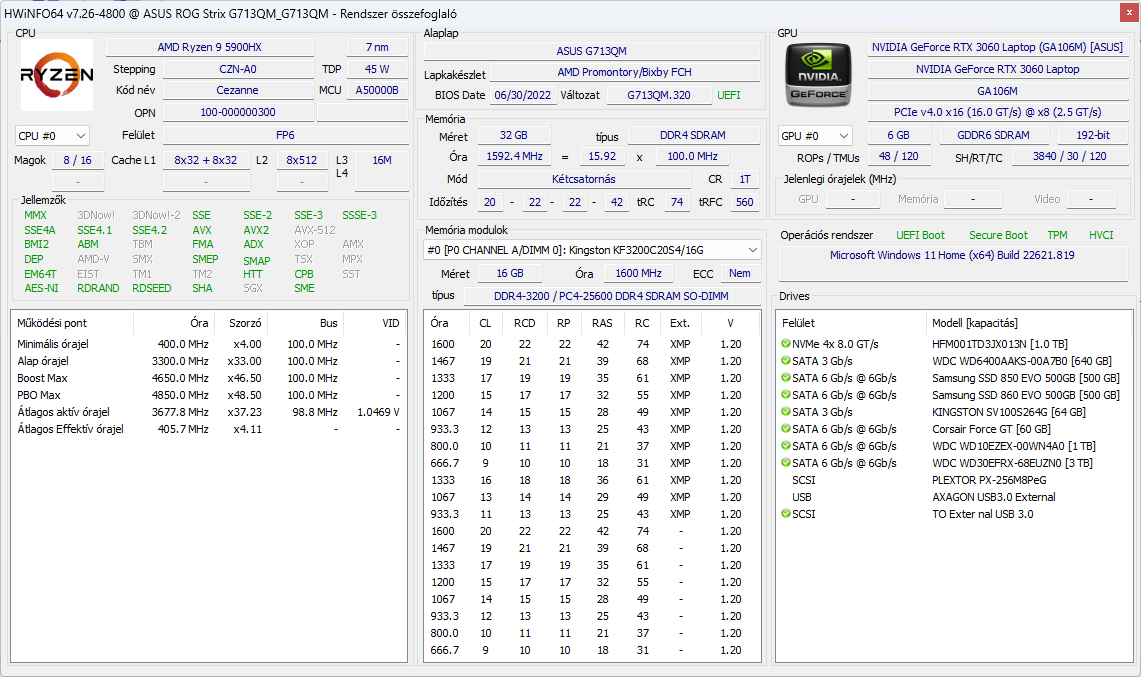Click the TDP 45 W field
This screenshot has height=677, width=1141.
(x=377, y=69)
